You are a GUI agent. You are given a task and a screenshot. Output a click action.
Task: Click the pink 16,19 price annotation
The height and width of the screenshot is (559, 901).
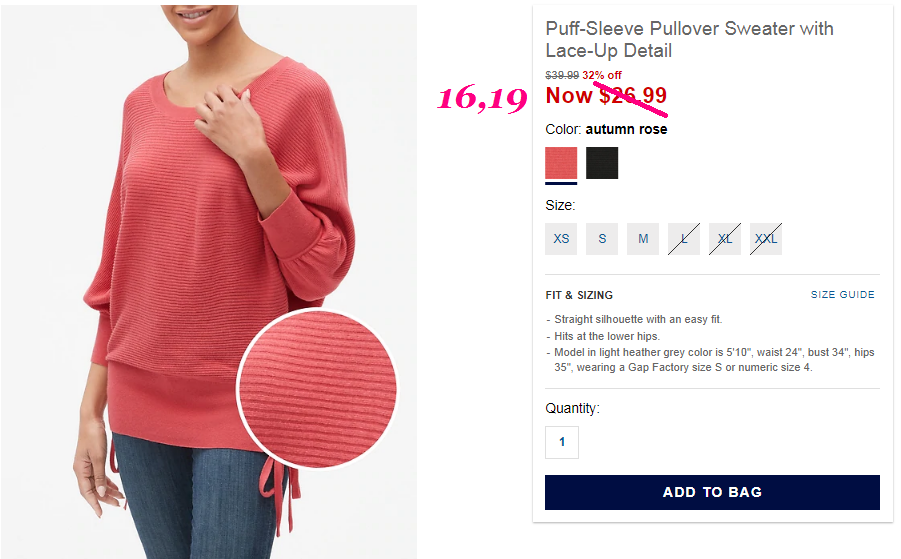(482, 98)
